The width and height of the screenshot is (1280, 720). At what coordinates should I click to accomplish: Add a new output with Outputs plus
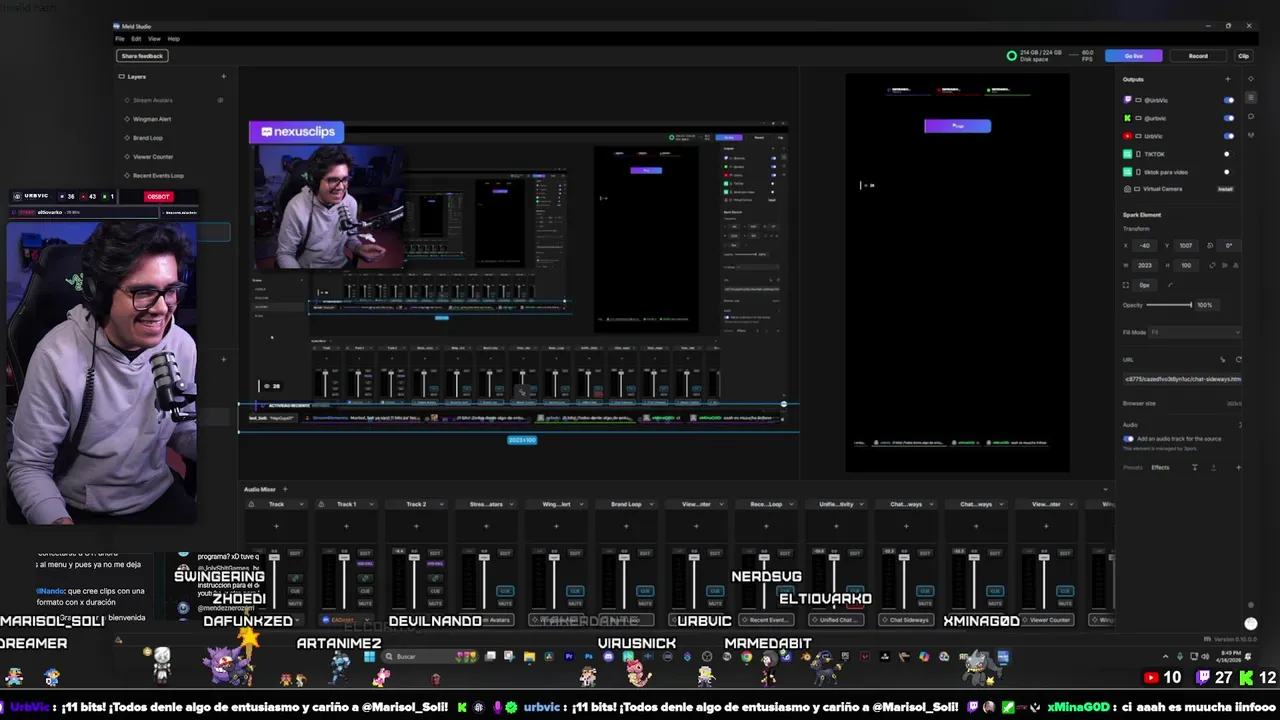click(1228, 79)
